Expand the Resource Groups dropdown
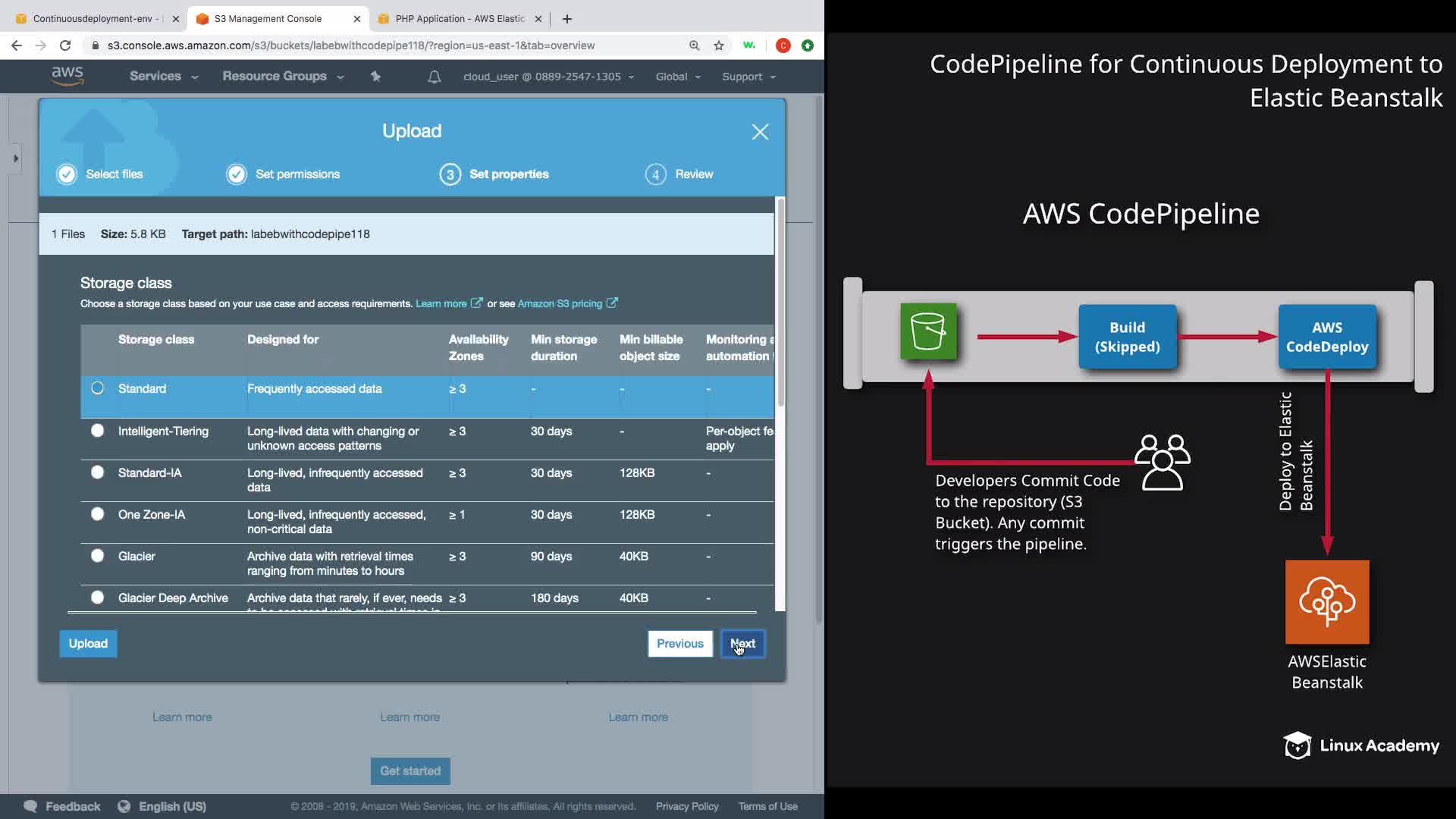This screenshot has width=1456, height=819. [x=282, y=77]
